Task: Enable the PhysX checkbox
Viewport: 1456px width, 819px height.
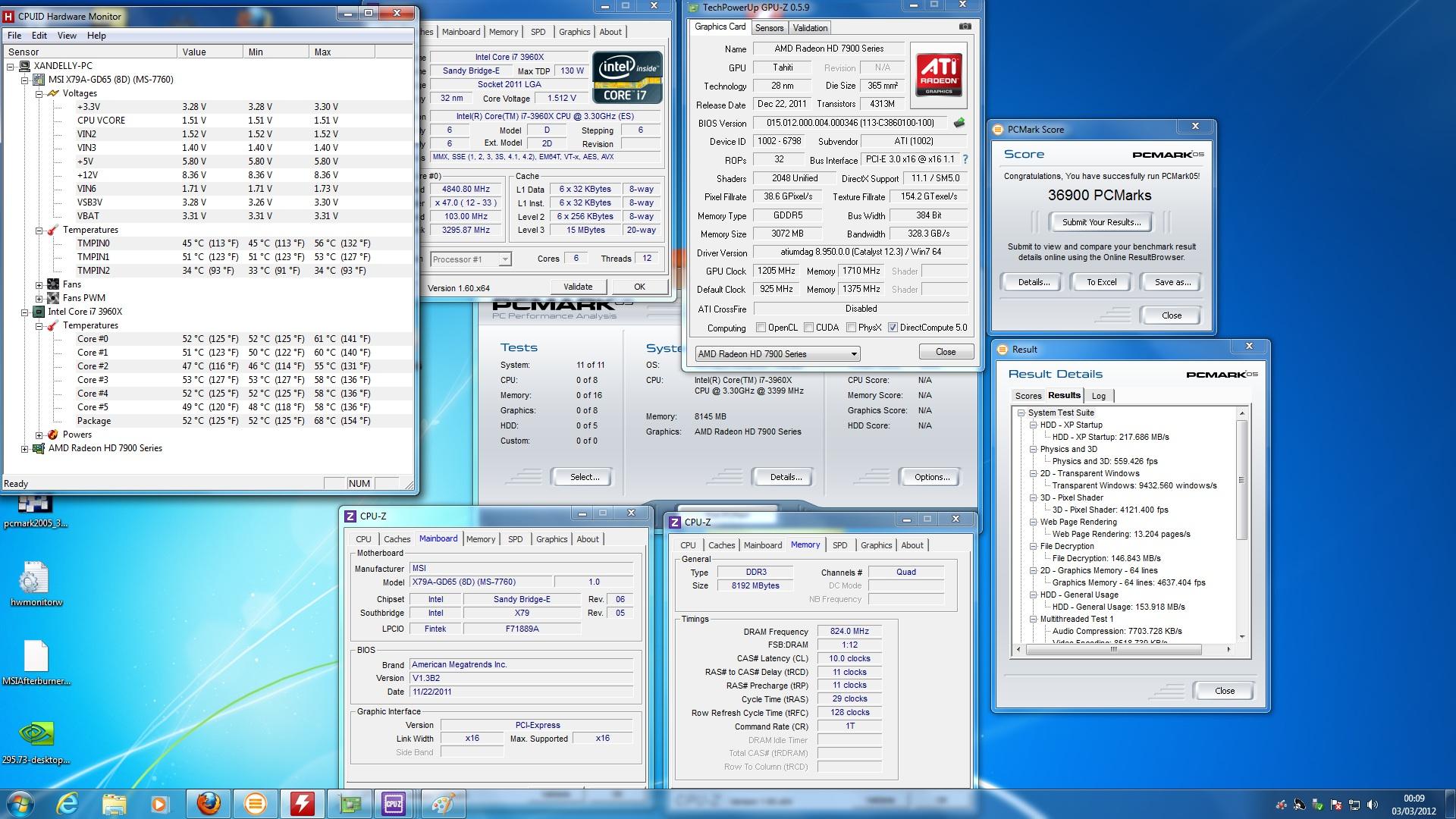Action: [x=851, y=328]
